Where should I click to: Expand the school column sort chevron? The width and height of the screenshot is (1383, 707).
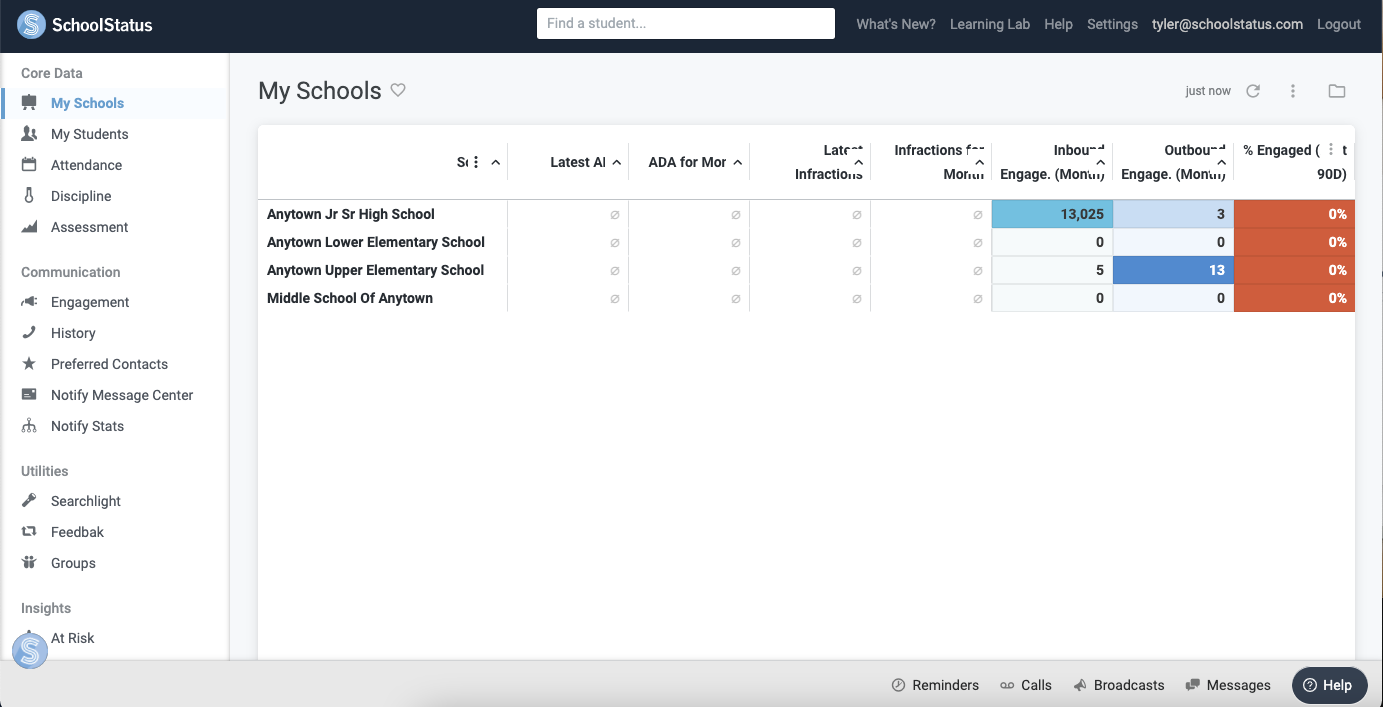pyautogui.click(x=496, y=162)
